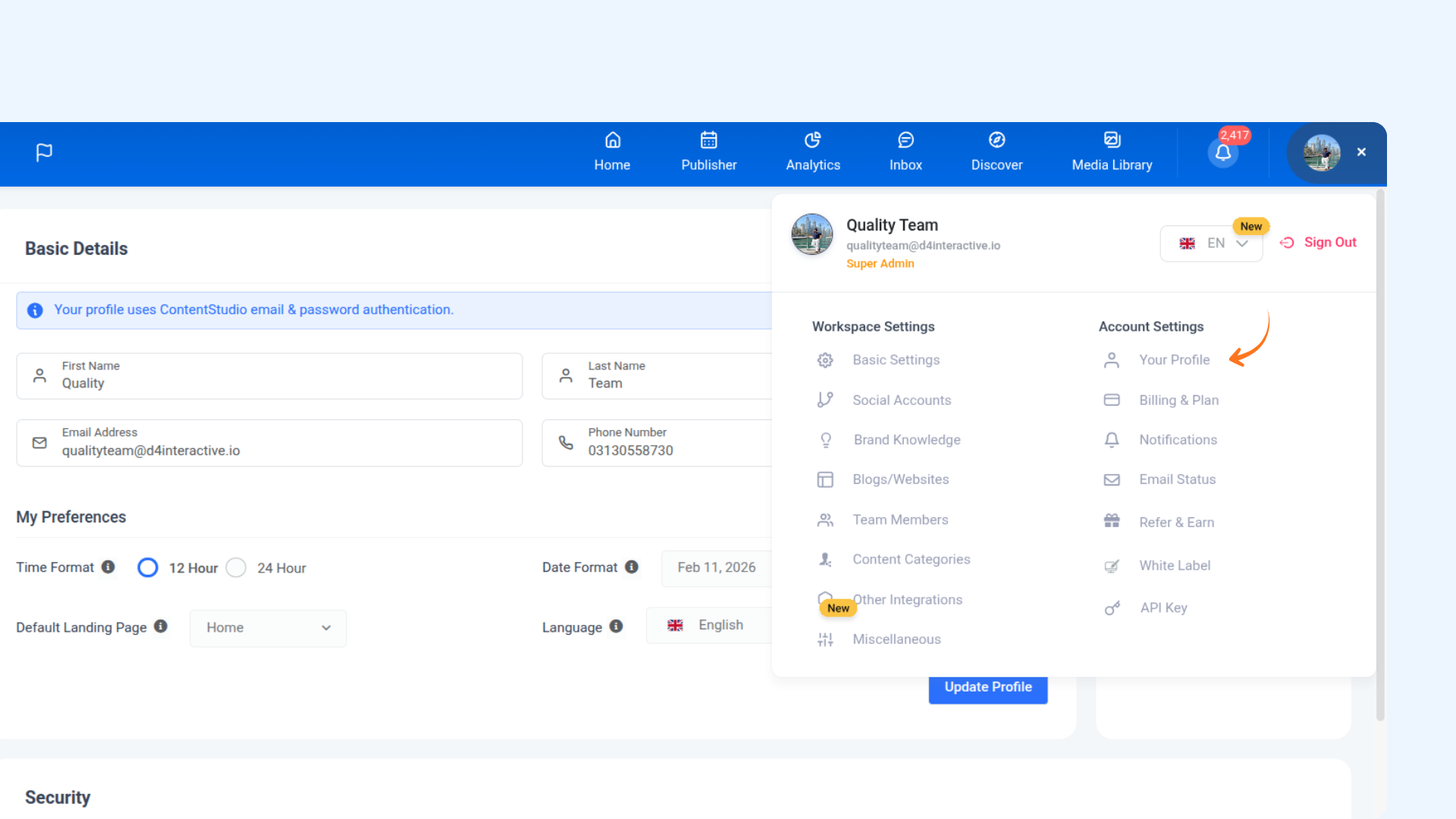Open Discover compass icon

(x=996, y=140)
